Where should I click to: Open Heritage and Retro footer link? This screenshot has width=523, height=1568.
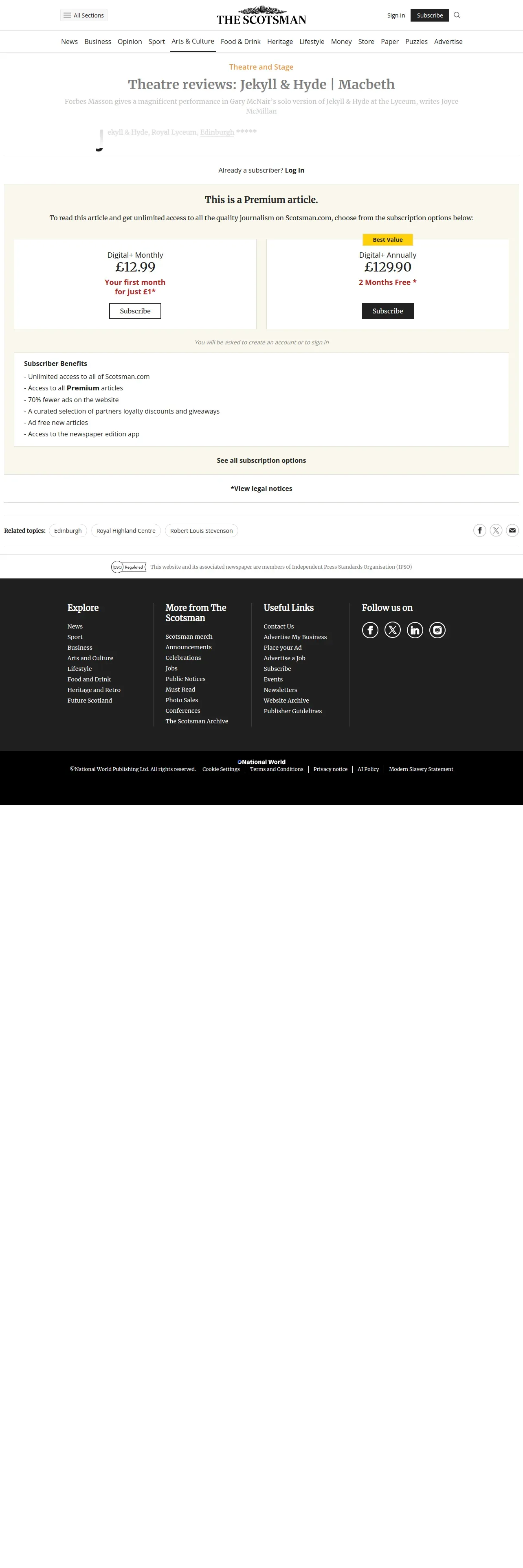pyautogui.click(x=94, y=690)
